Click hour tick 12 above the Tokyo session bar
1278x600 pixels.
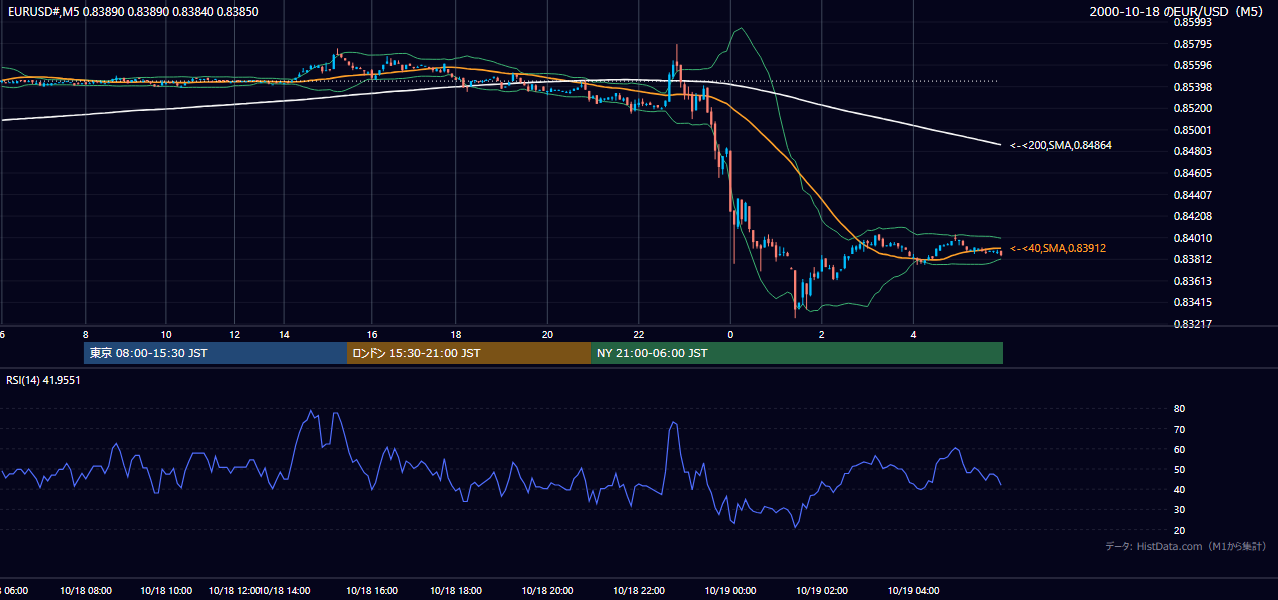234,334
